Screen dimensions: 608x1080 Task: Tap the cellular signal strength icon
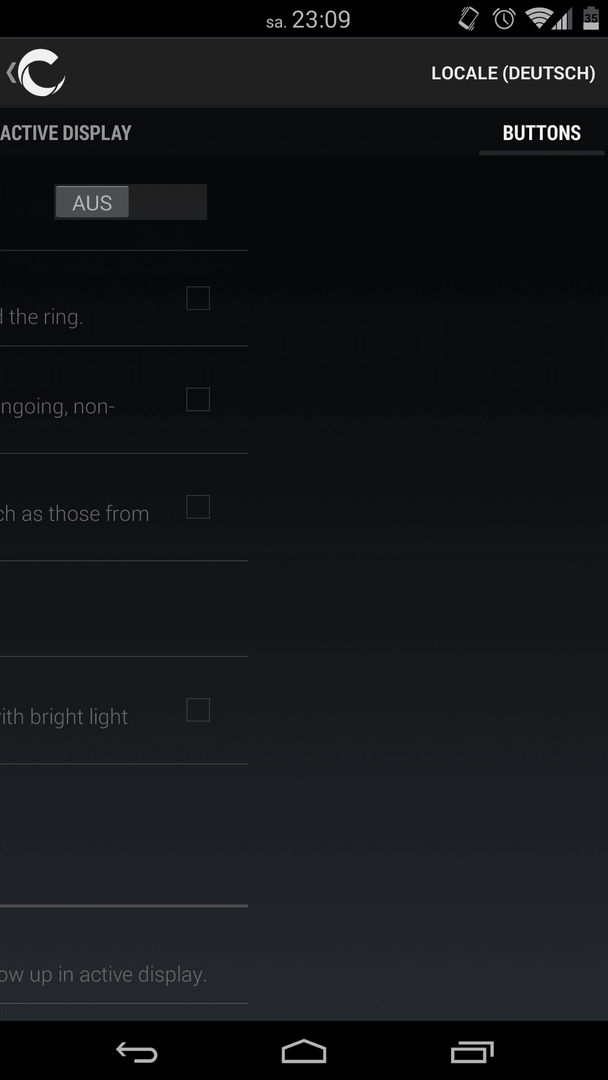coord(563,19)
